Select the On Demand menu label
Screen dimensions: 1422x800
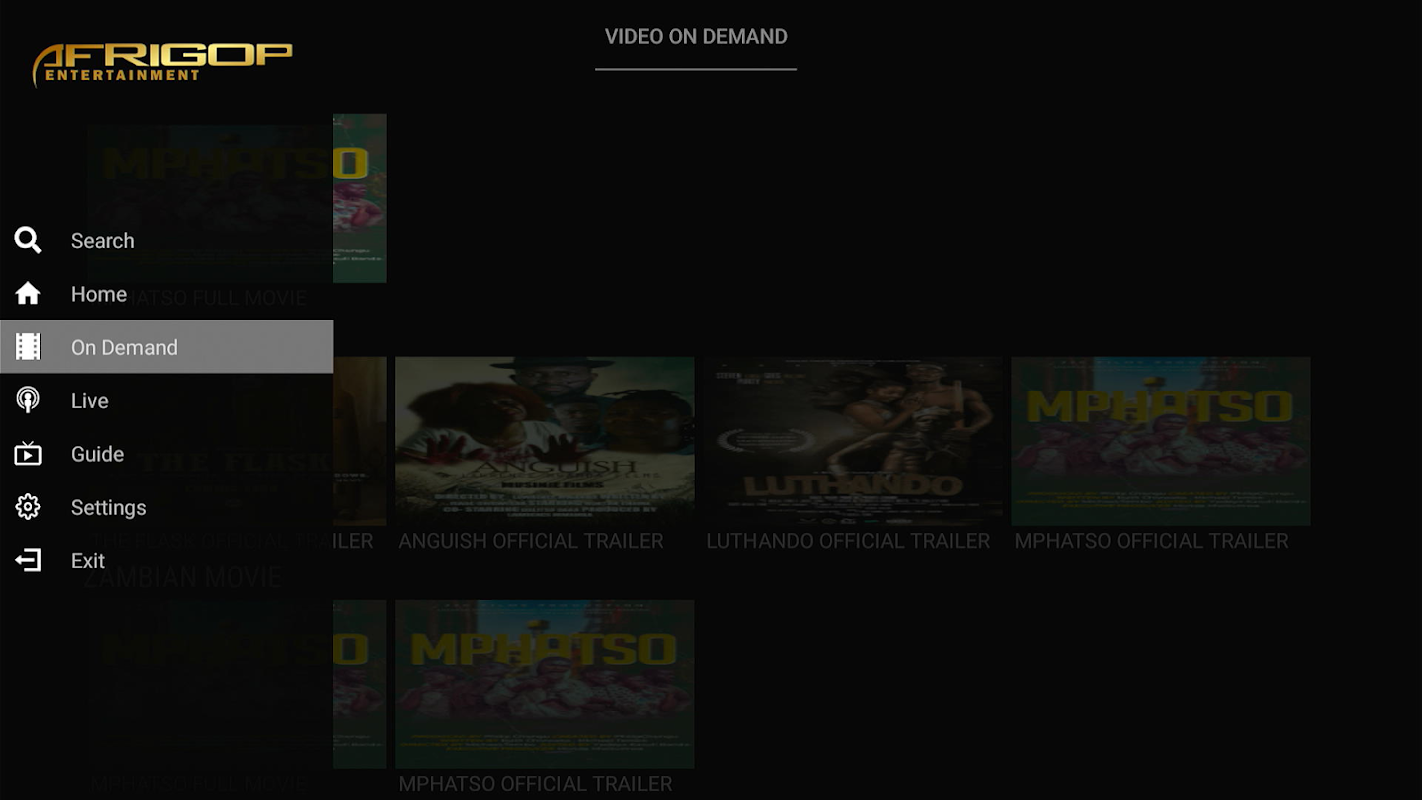(124, 347)
